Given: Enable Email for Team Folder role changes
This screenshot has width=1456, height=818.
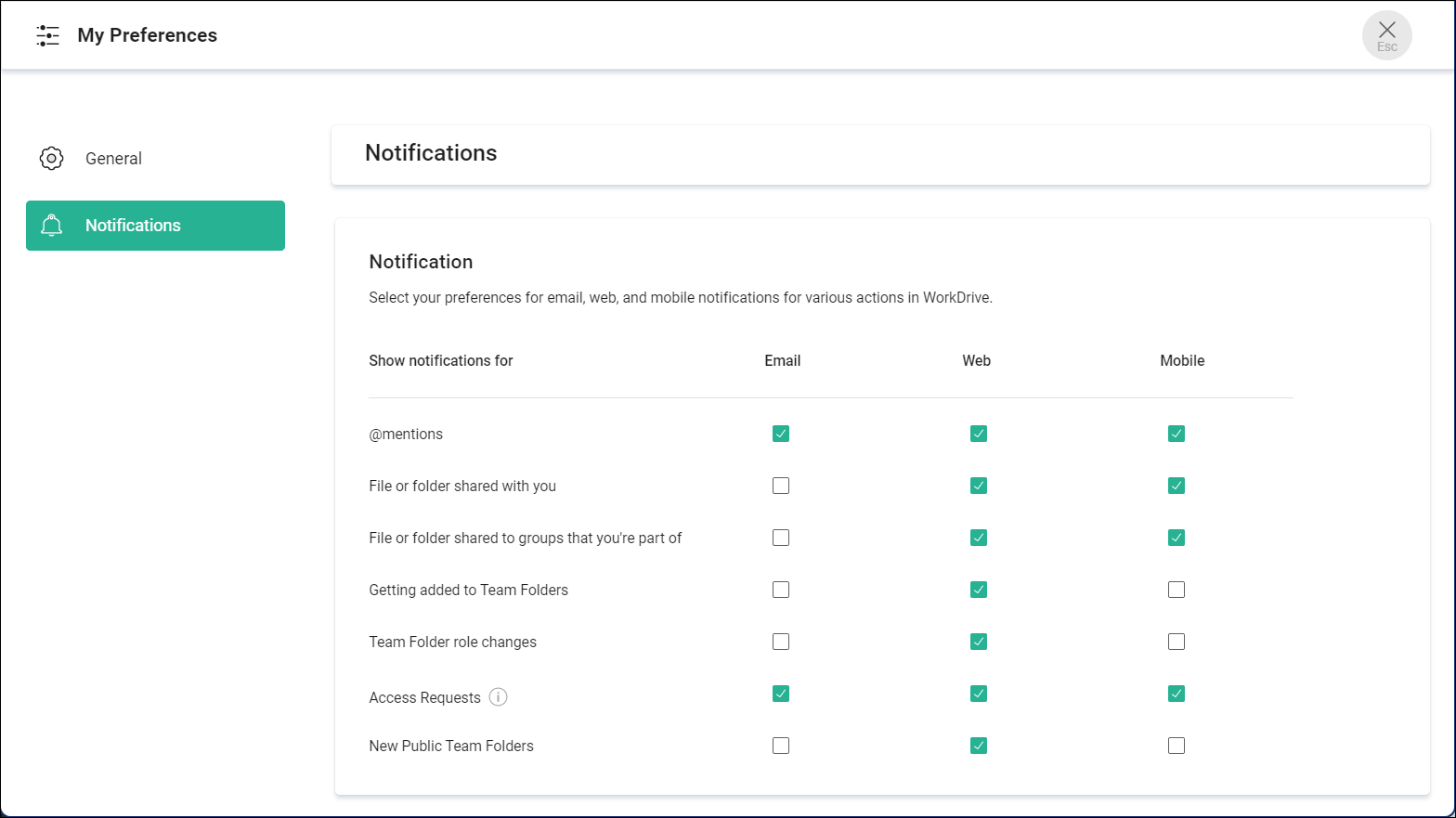Looking at the screenshot, I should tap(781, 642).
